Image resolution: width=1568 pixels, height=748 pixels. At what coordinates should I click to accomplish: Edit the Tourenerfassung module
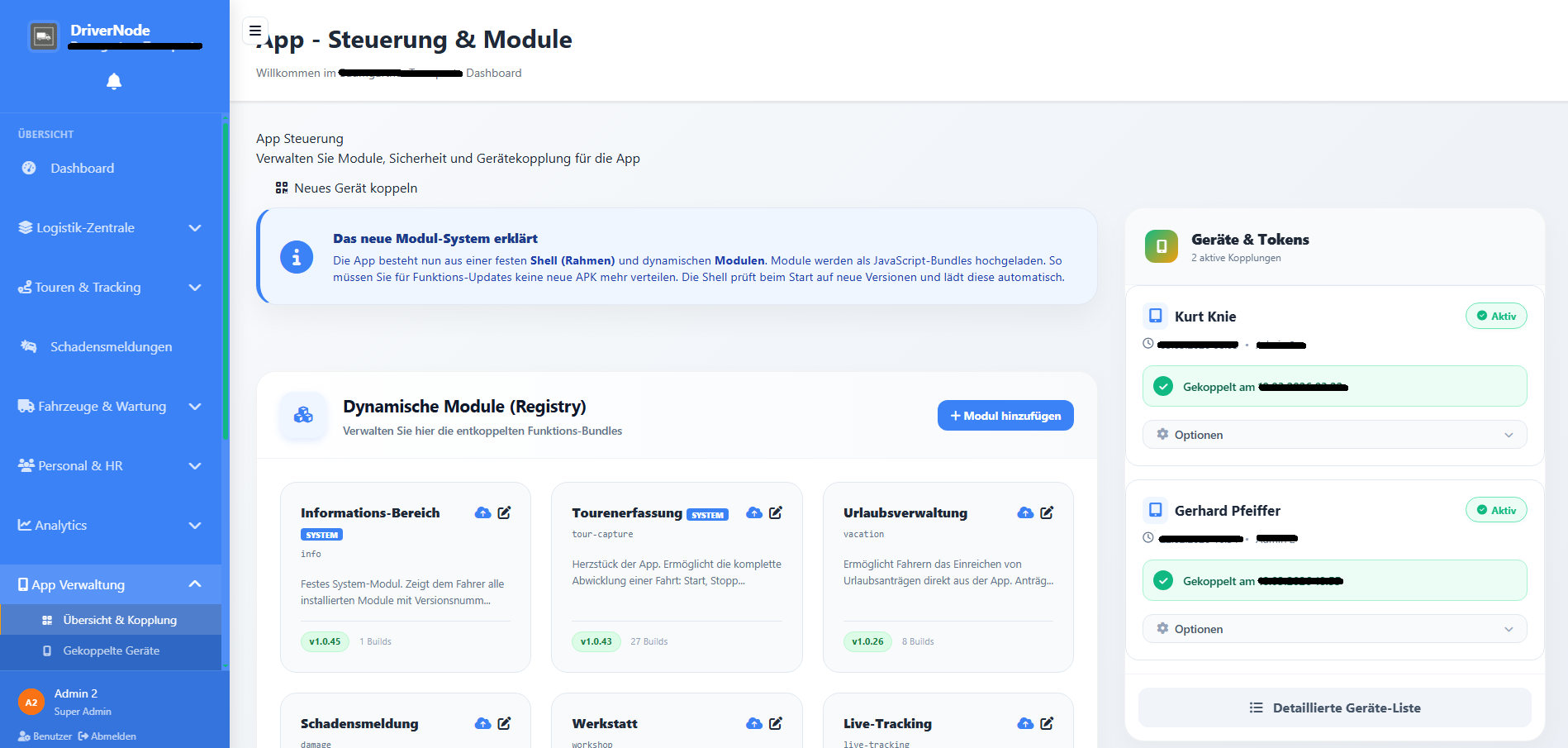pyautogui.click(x=776, y=512)
